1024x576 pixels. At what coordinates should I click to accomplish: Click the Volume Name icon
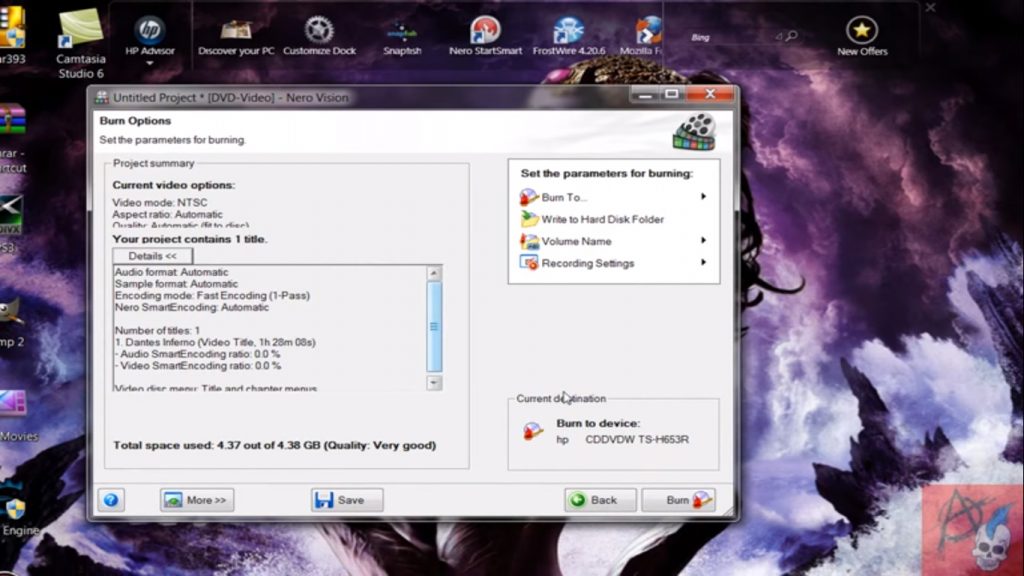(528, 241)
